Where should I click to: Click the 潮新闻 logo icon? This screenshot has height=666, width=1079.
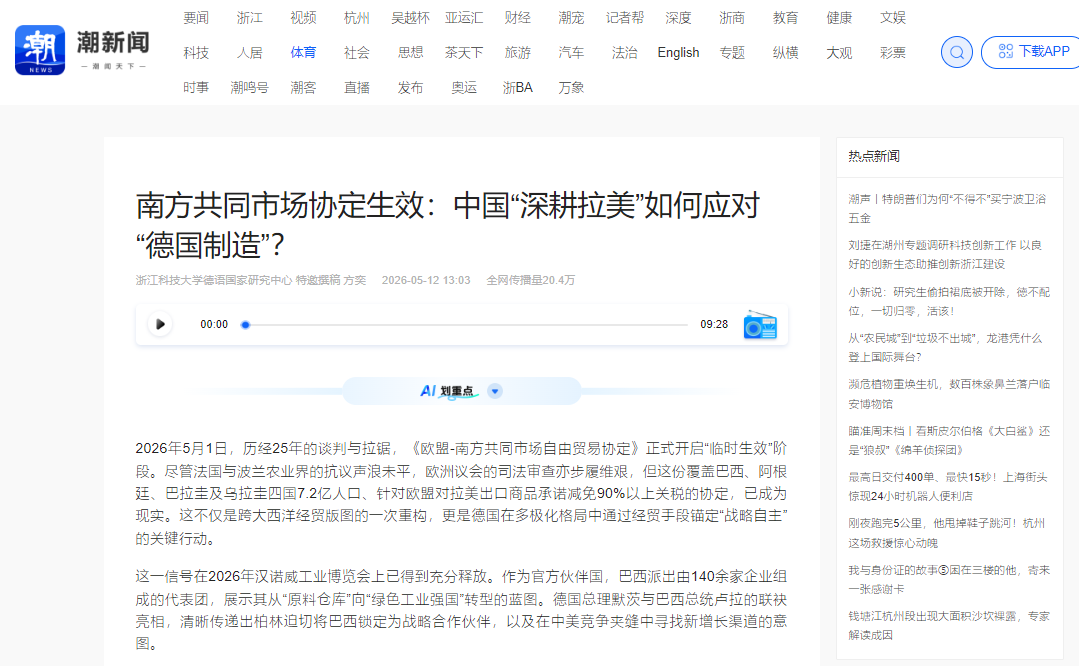pyautogui.click(x=40, y=50)
